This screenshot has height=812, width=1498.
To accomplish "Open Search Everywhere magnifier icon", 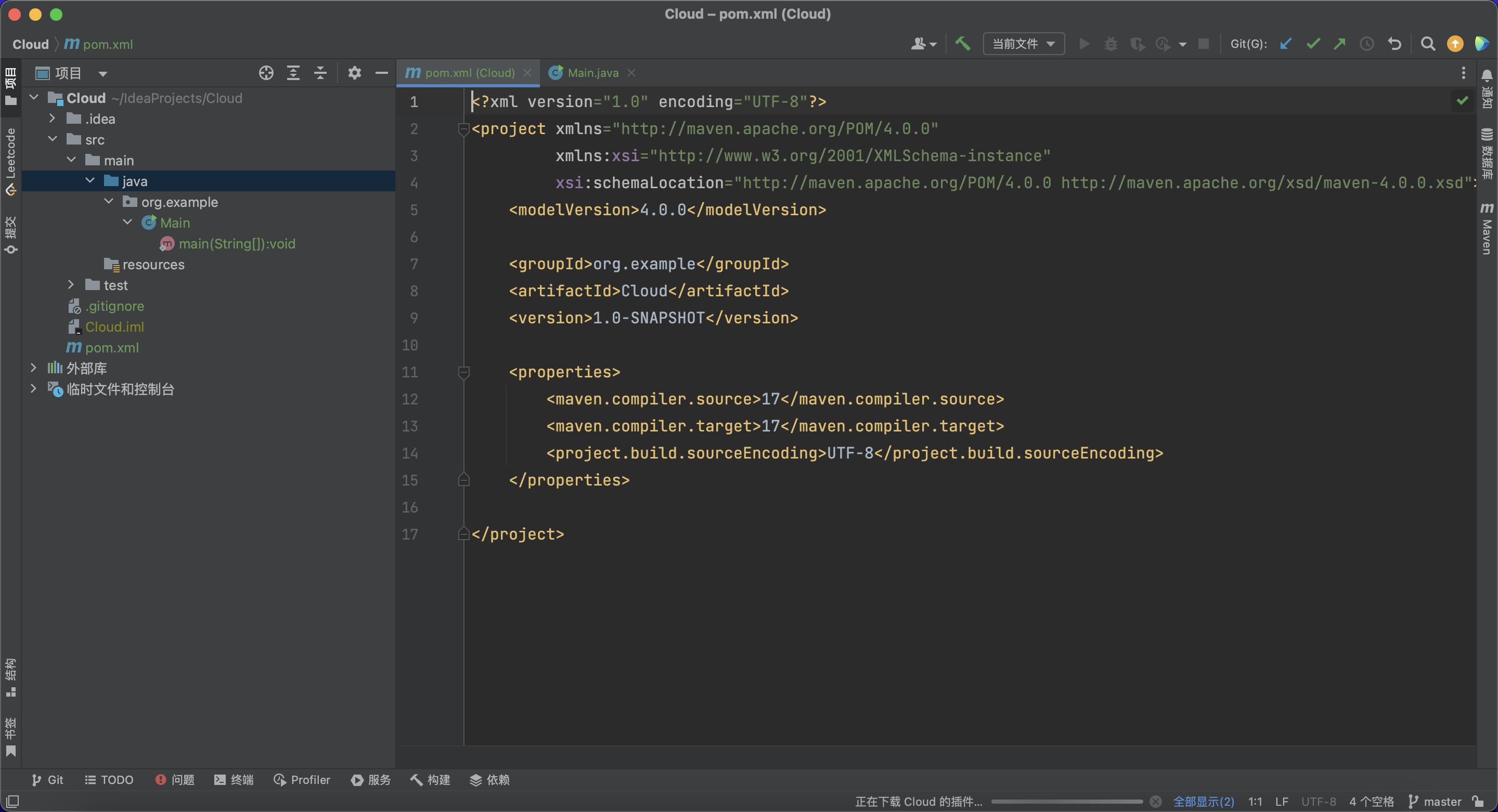I will (x=1428, y=44).
